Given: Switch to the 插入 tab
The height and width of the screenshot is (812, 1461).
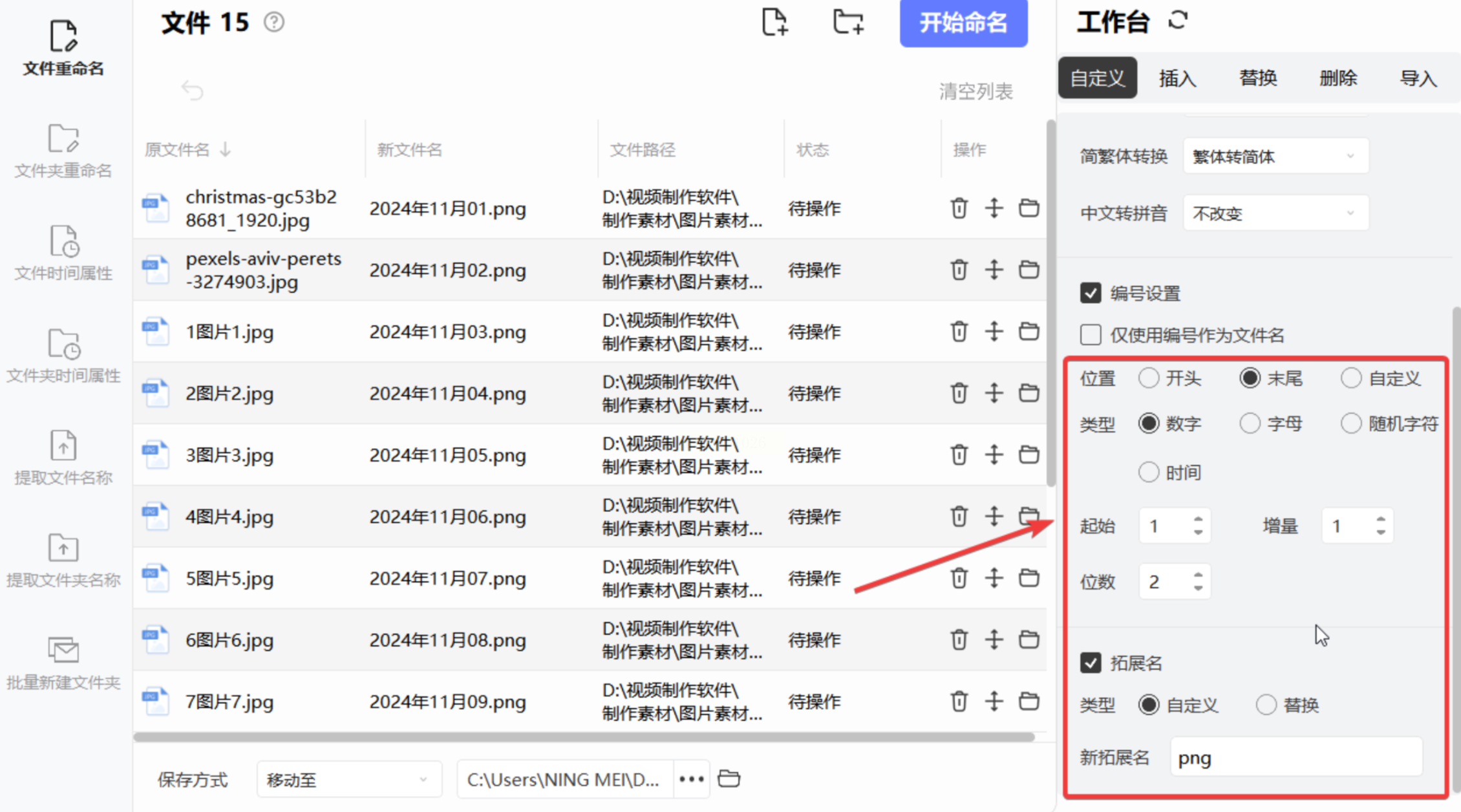Looking at the screenshot, I should 1177,78.
